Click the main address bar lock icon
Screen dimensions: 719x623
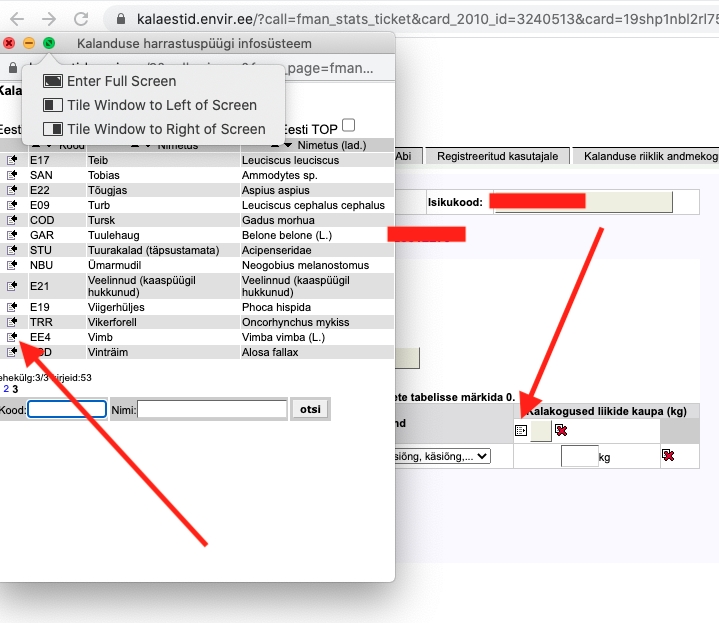[121, 19]
